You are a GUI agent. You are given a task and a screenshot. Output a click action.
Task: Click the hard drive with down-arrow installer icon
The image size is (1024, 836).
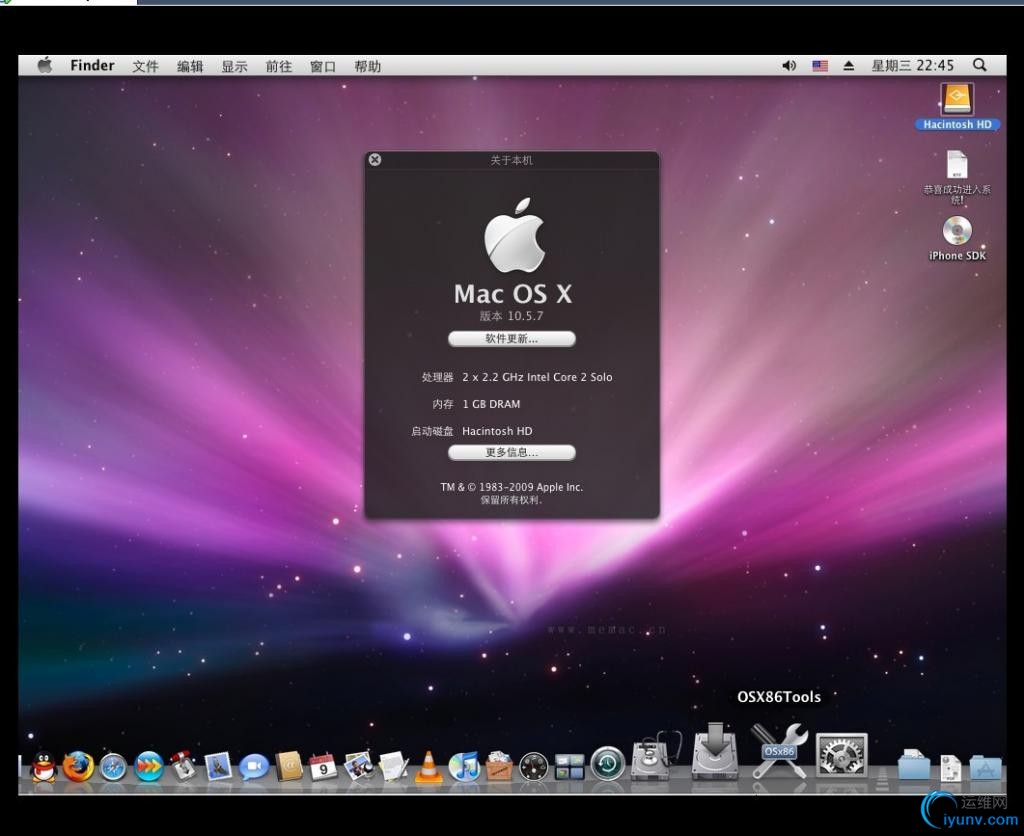click(x=715, y=751)
